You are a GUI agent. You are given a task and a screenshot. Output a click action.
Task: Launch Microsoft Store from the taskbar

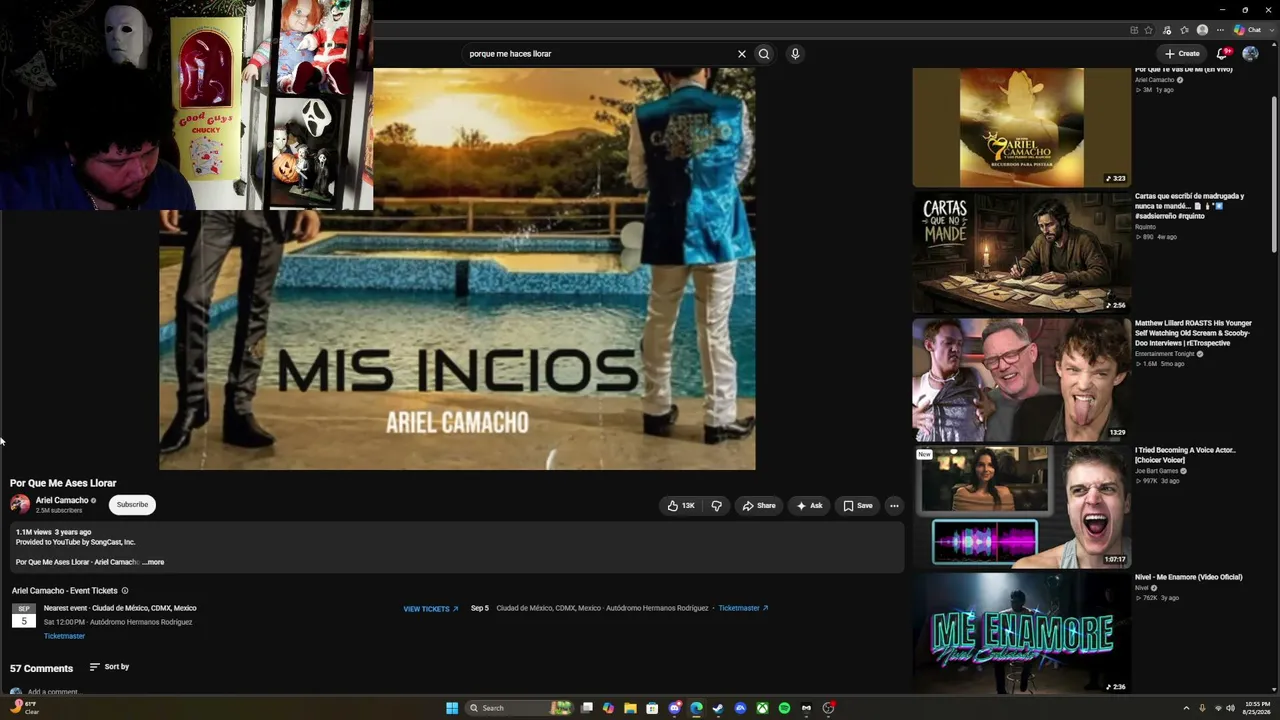coord(652,708)
